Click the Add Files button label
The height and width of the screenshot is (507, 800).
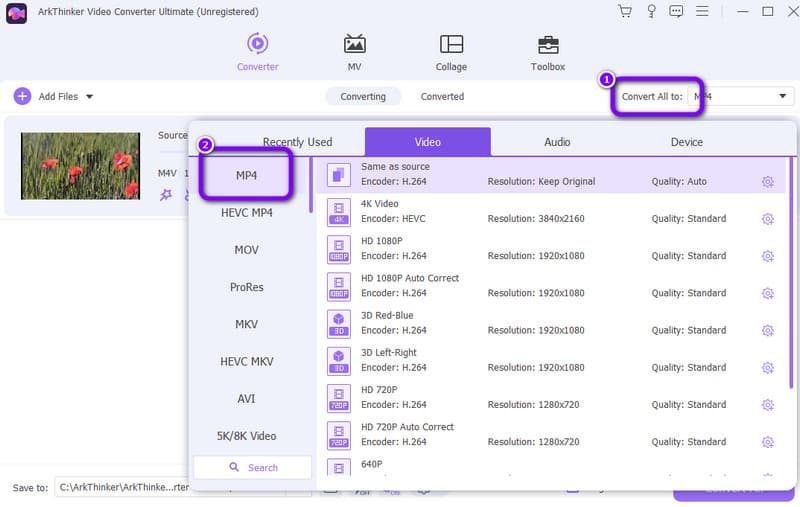[x=58, y=96]
